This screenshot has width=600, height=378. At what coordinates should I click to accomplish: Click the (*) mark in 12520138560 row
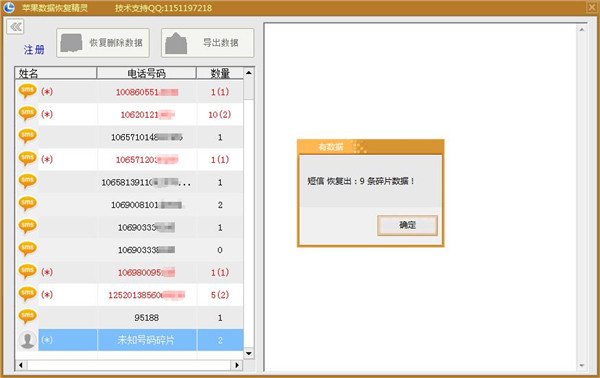pos(47,295)
